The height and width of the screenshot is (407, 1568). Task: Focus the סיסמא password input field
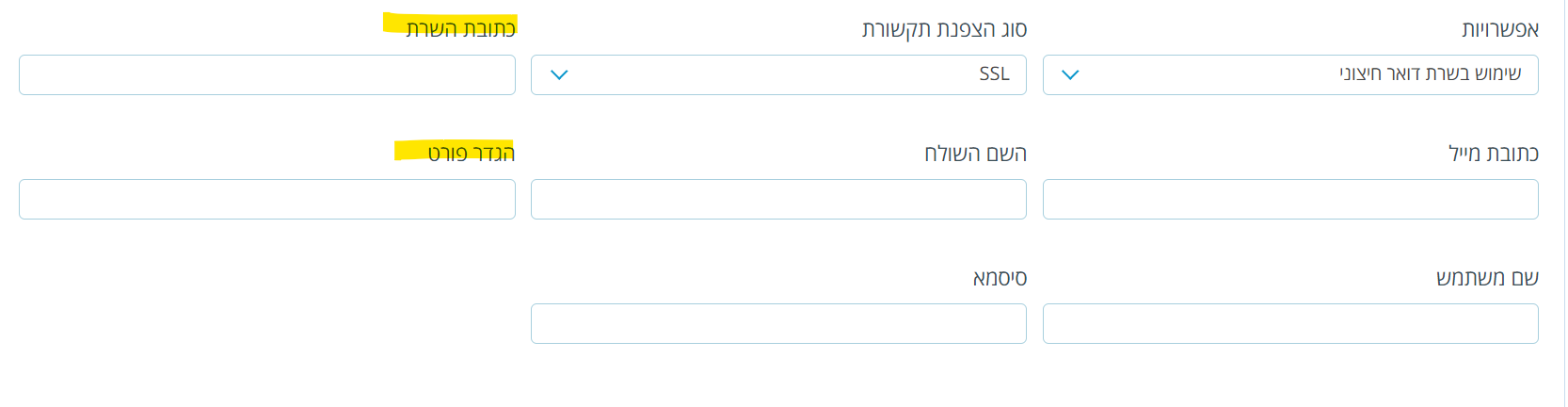click(778, 324)
